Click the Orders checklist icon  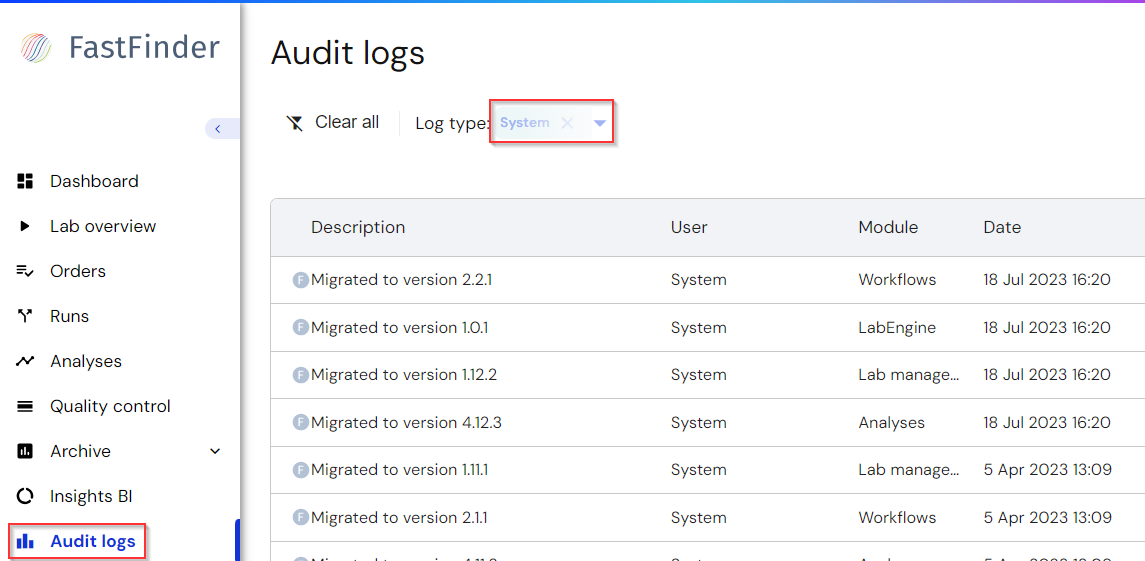[25, 271]
